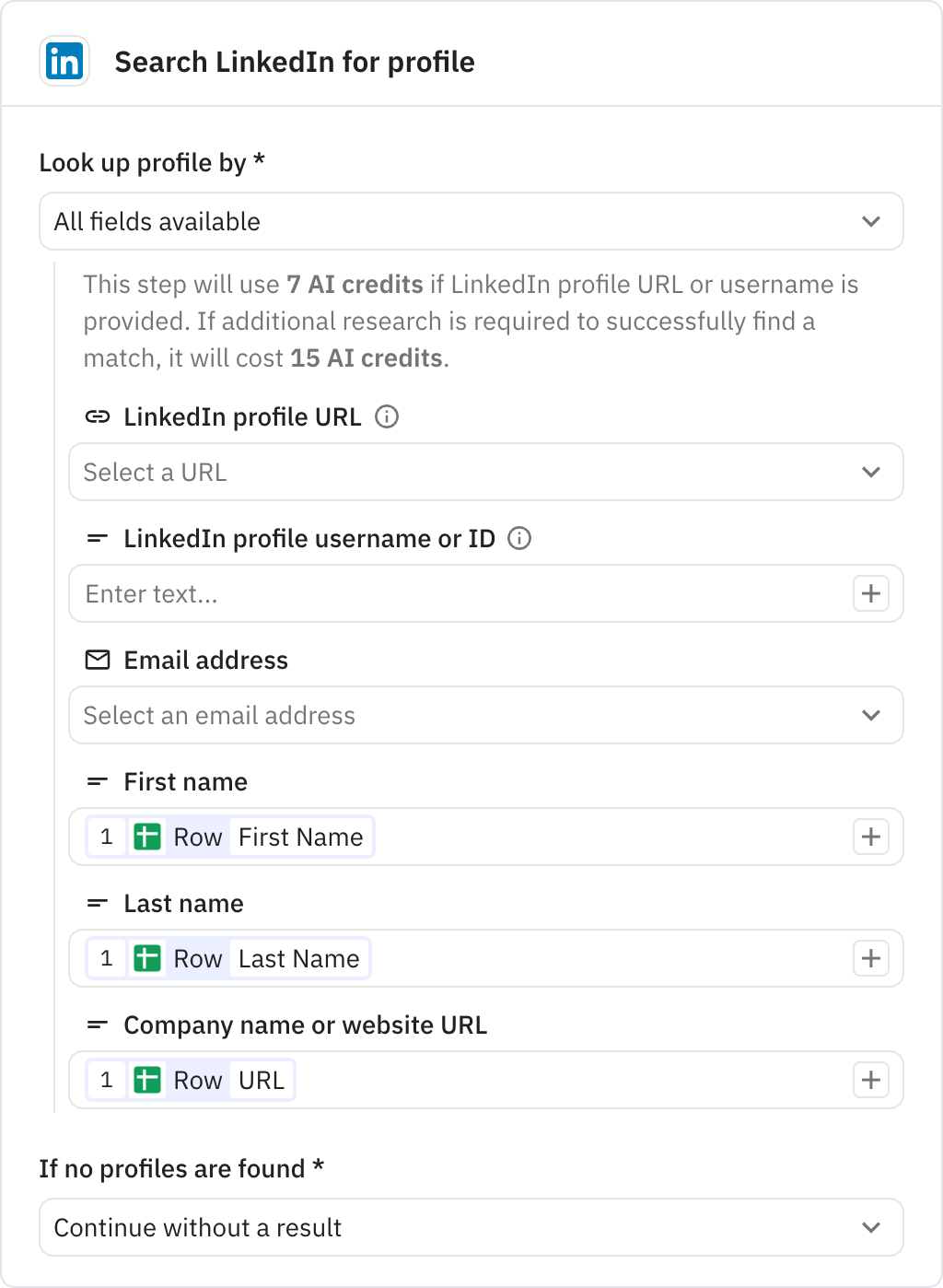Click the Company name or website URL label
943x1288 pixels.
pyautogui.click(x=306, y=1025)
